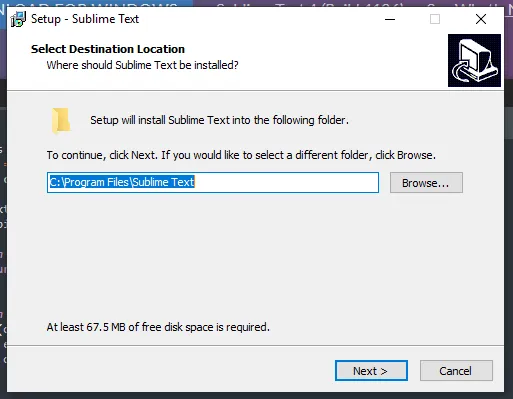Click the 'Setup - Sublime Text' title text
This screenshot has width=513, height=399.
point(85,19)
